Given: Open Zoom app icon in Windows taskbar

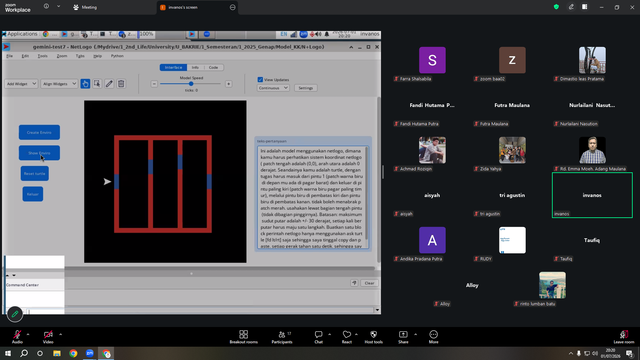Looking at the screenshot, I should click(x=90, y=353).
